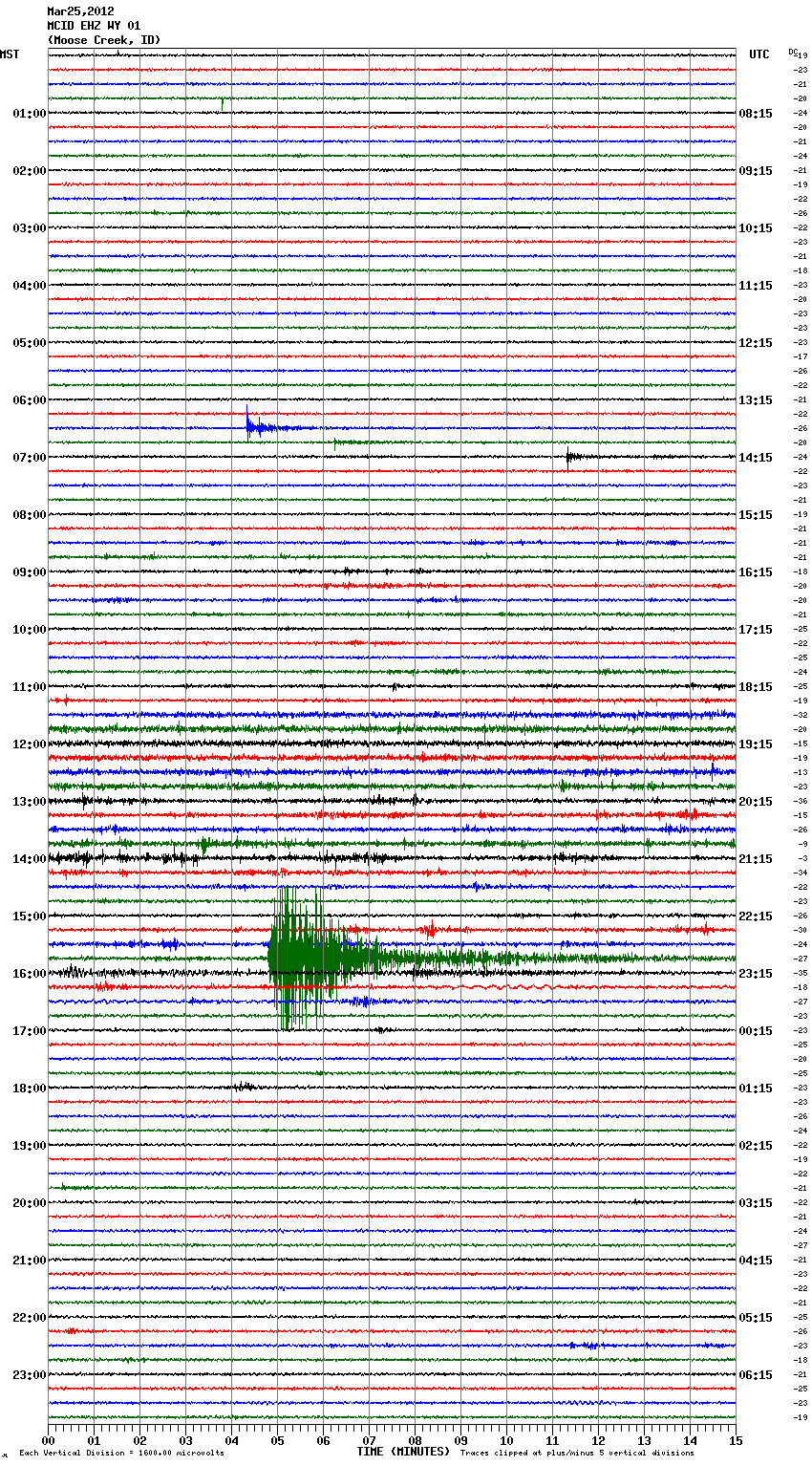
Task: Click the traces clipped footer note
Action: 577,1453
